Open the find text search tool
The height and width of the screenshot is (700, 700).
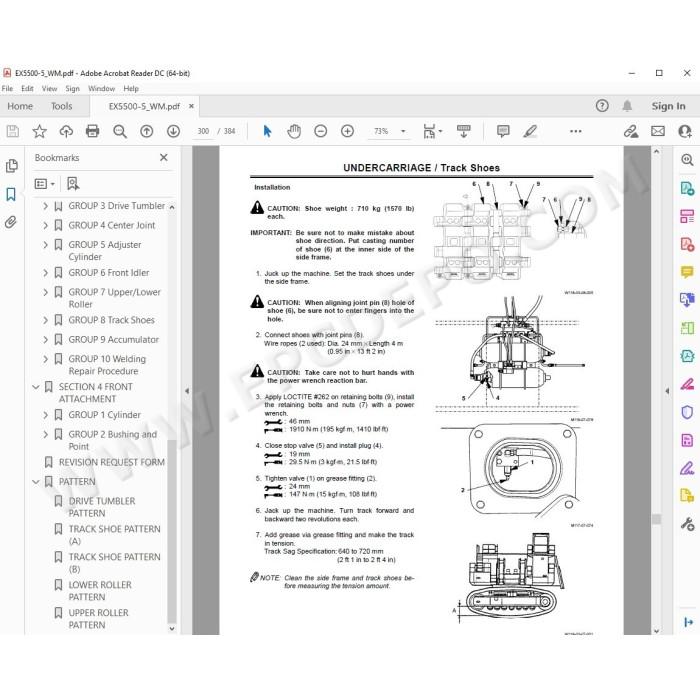tap(120, 131)
